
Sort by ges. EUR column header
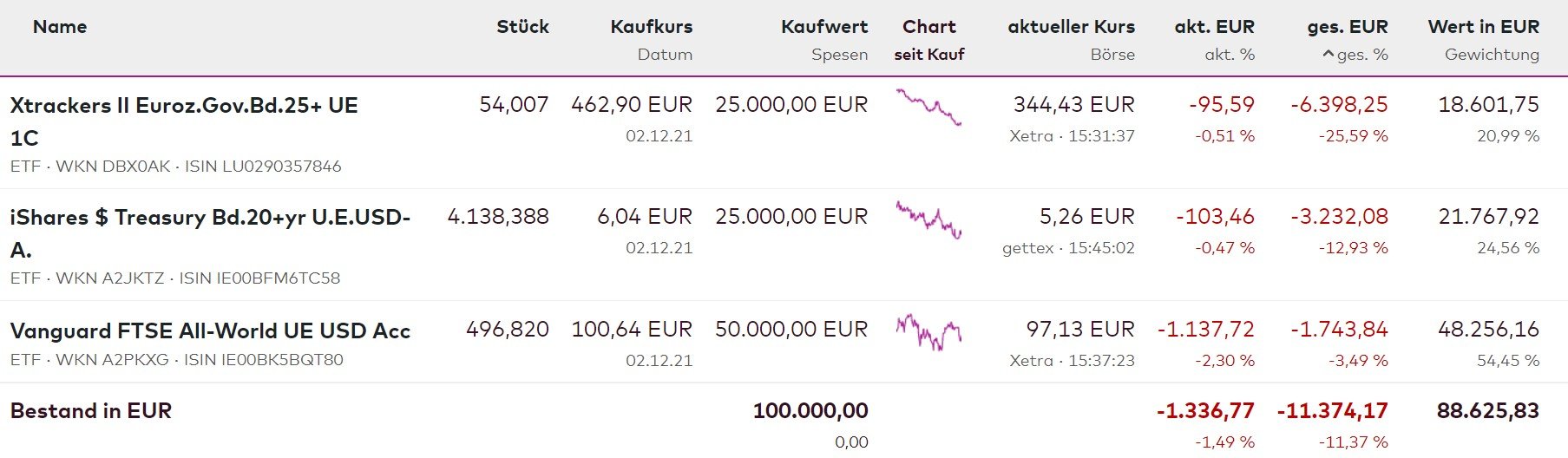coord(1347,27)
